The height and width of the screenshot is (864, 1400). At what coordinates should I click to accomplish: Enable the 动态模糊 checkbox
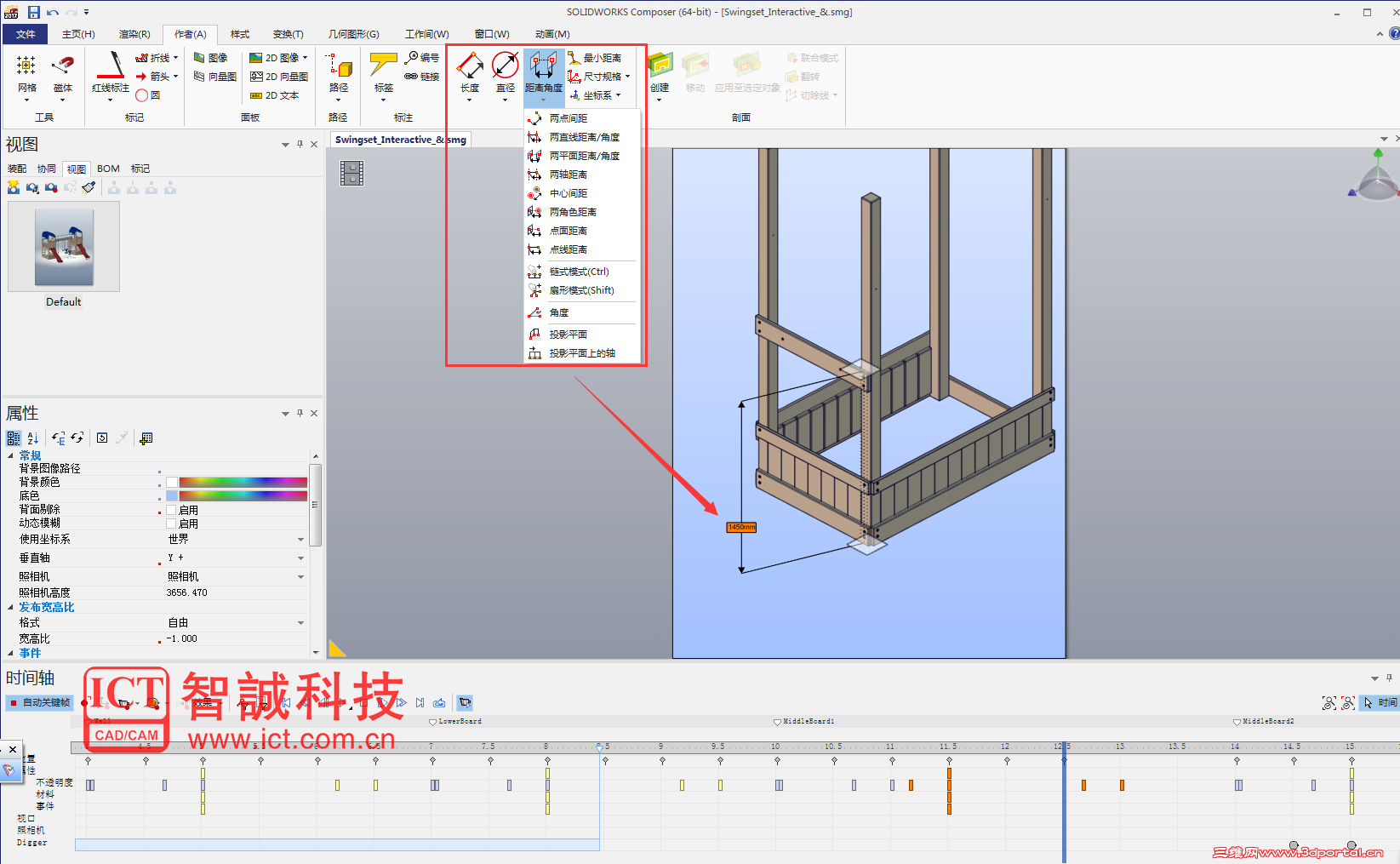click(x=172, y=524)
